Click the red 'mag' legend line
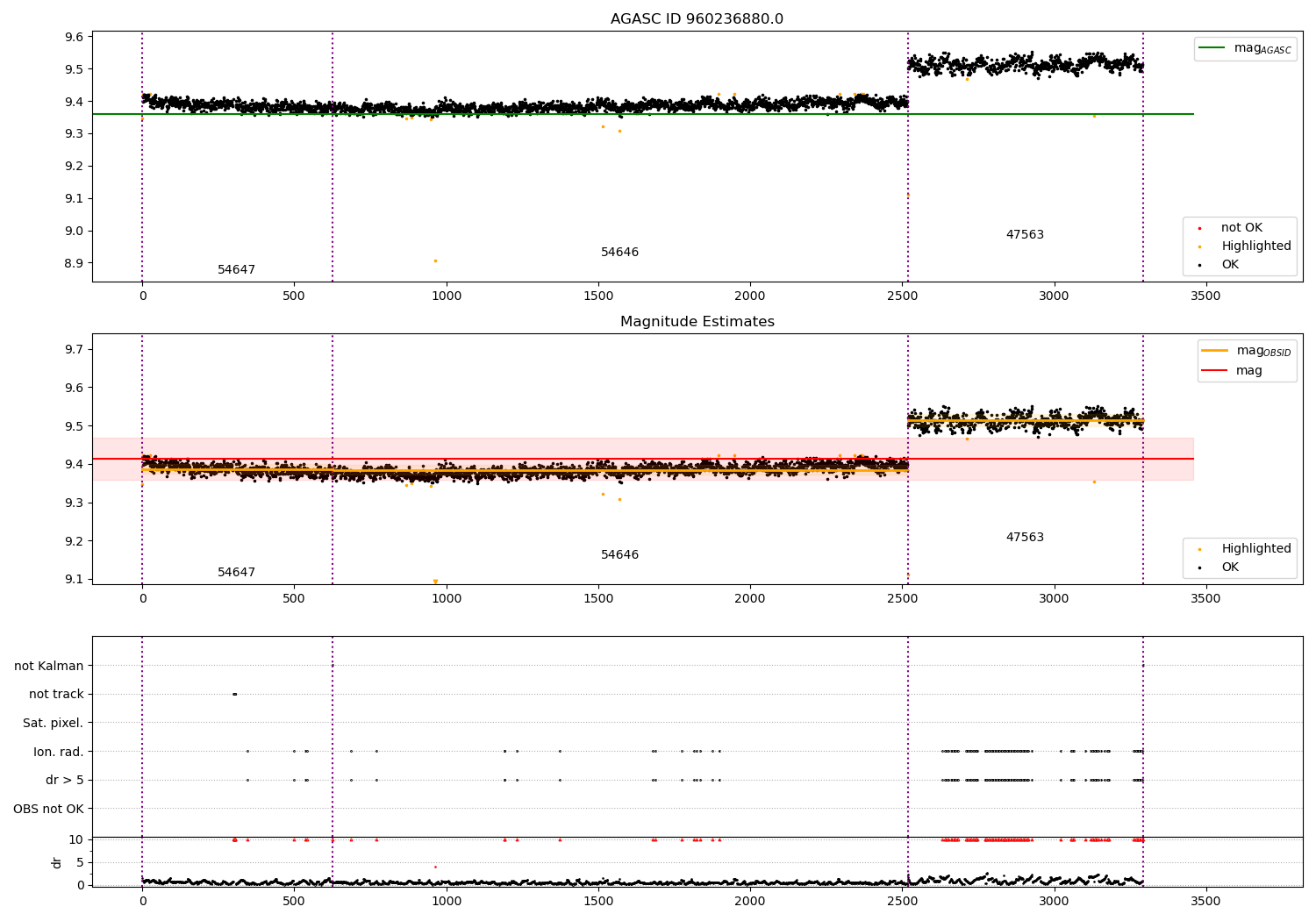Screen dimensions: 1316x921 point(1214,371)
